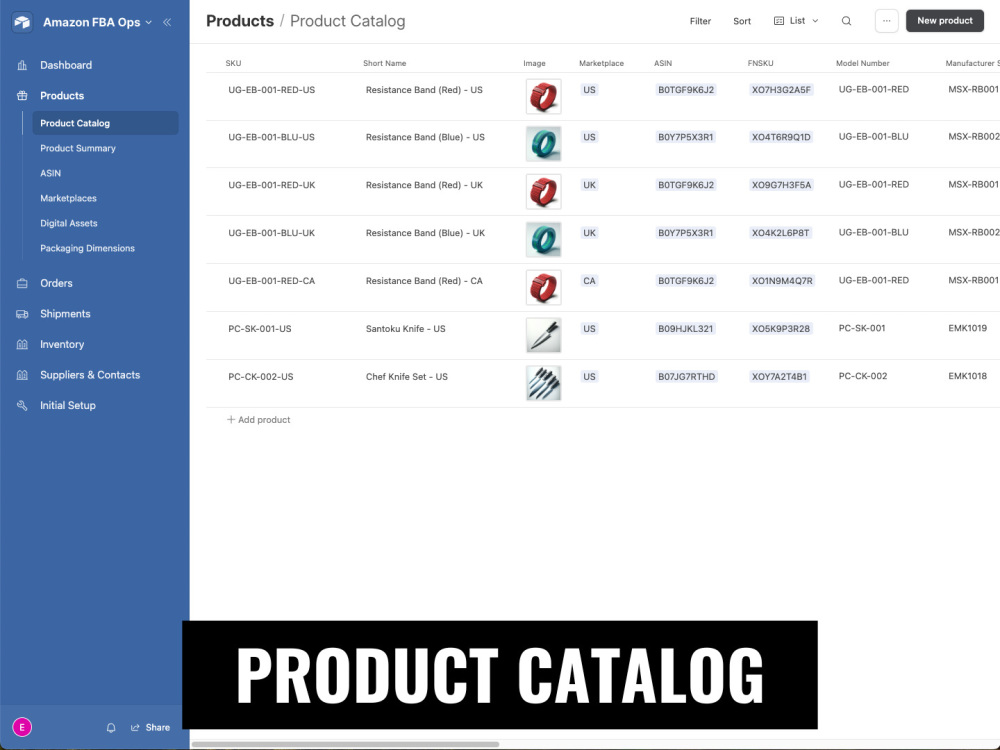Select Marketplaces in the sidebar

pos(68,198)
